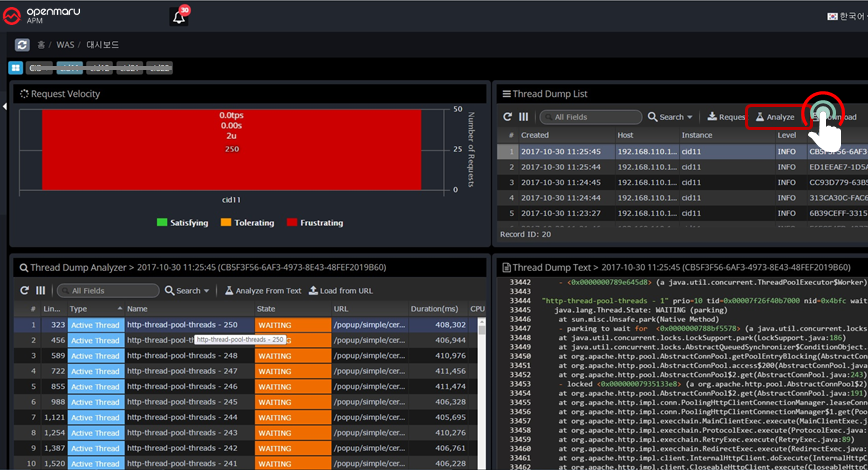The image size is (868, 470).
Task: Reload the Thread Dump Analyzer table
Action: tap(25, 290)
